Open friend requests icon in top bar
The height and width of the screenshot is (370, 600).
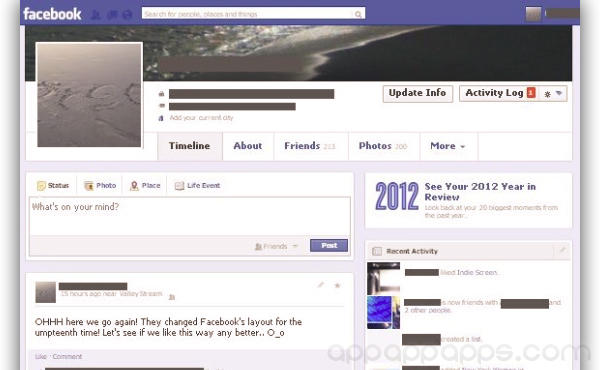tap(96, 15)
